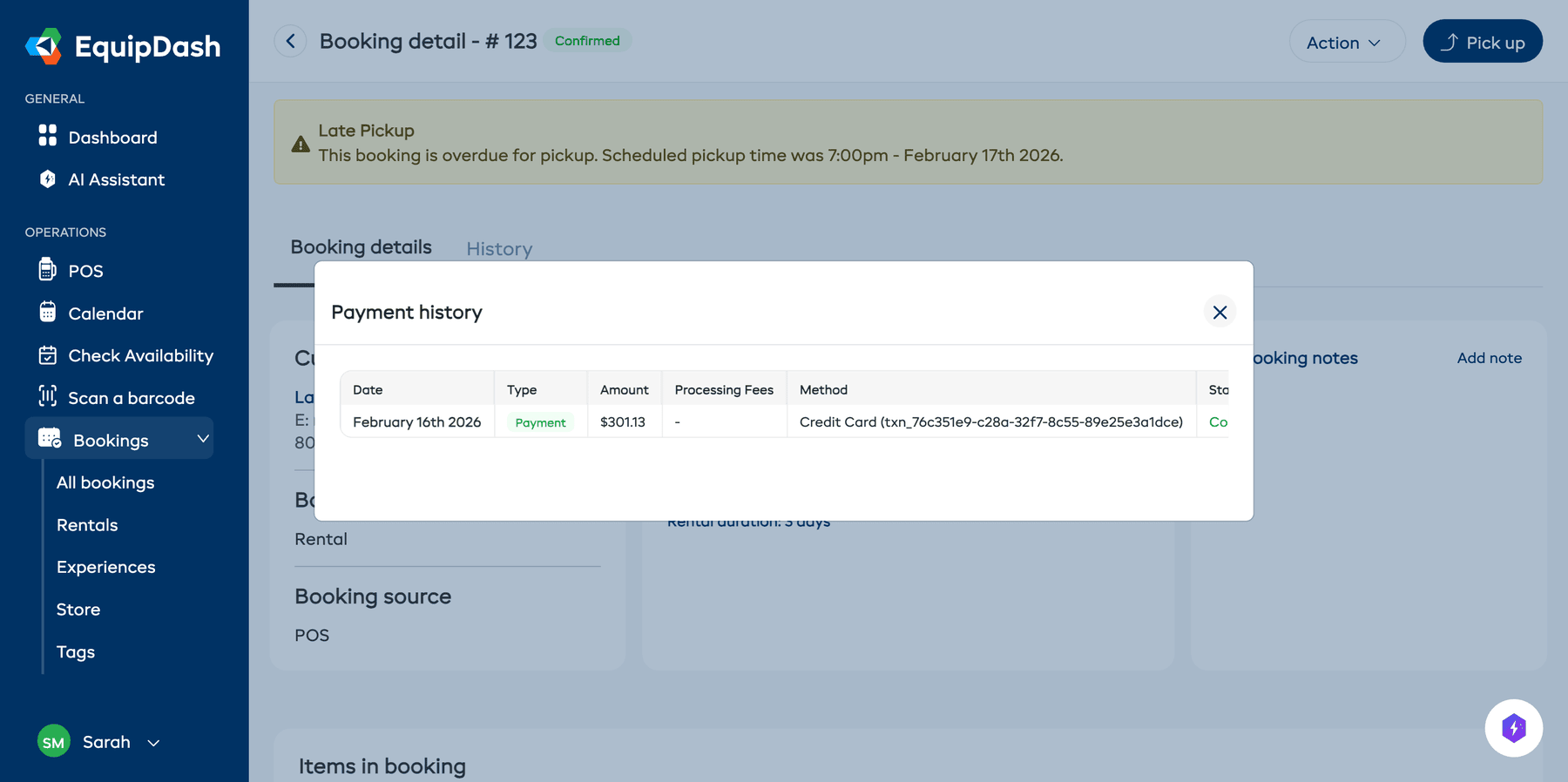Click the Pick up button

tap(1483, 42)
